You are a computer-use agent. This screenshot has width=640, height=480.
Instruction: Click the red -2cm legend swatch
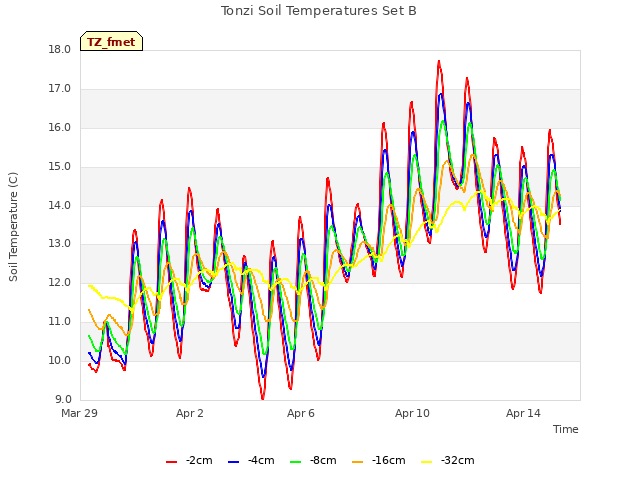(171, 462)
